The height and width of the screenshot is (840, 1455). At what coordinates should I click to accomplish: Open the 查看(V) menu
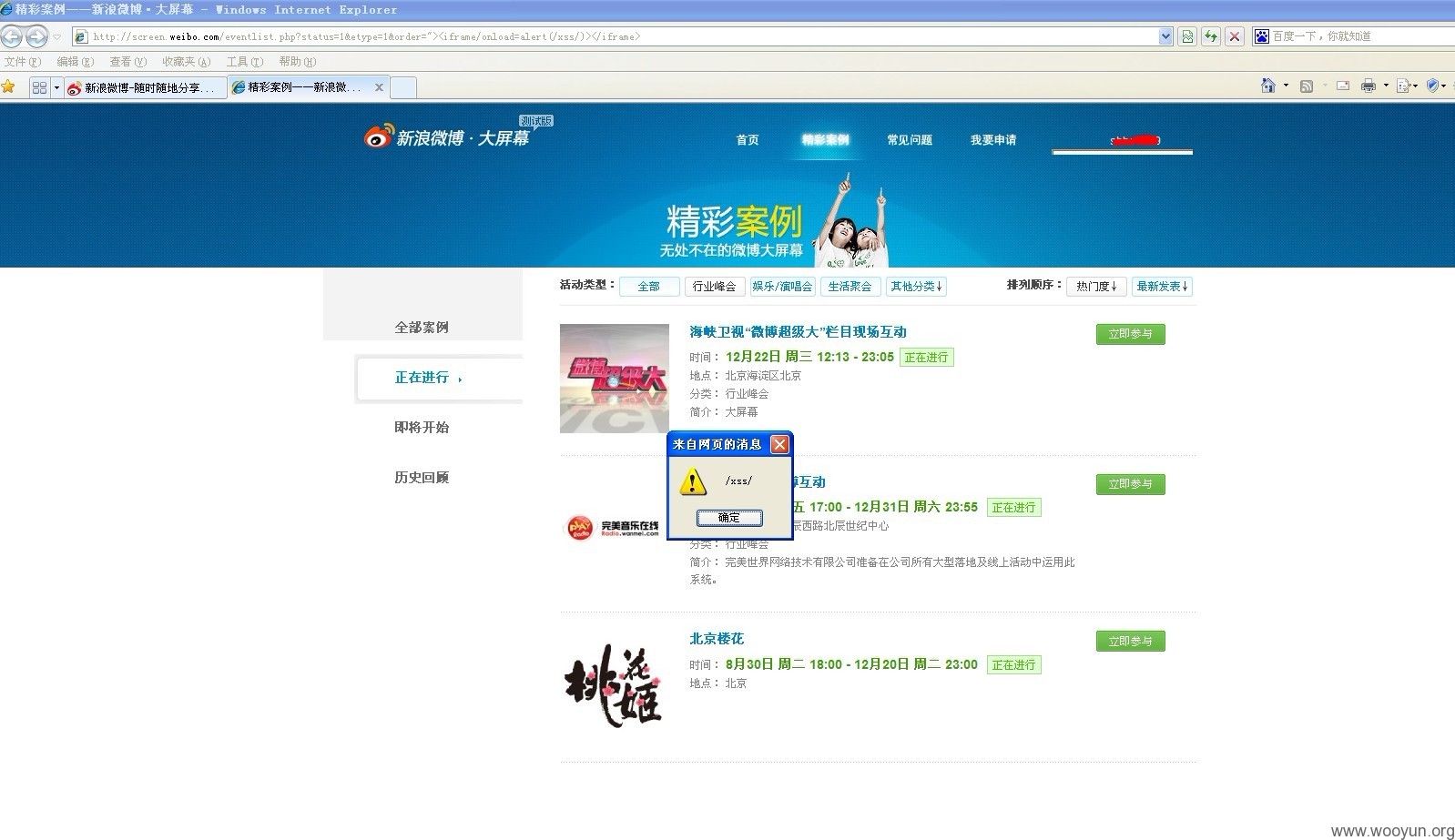click(128, 62)
